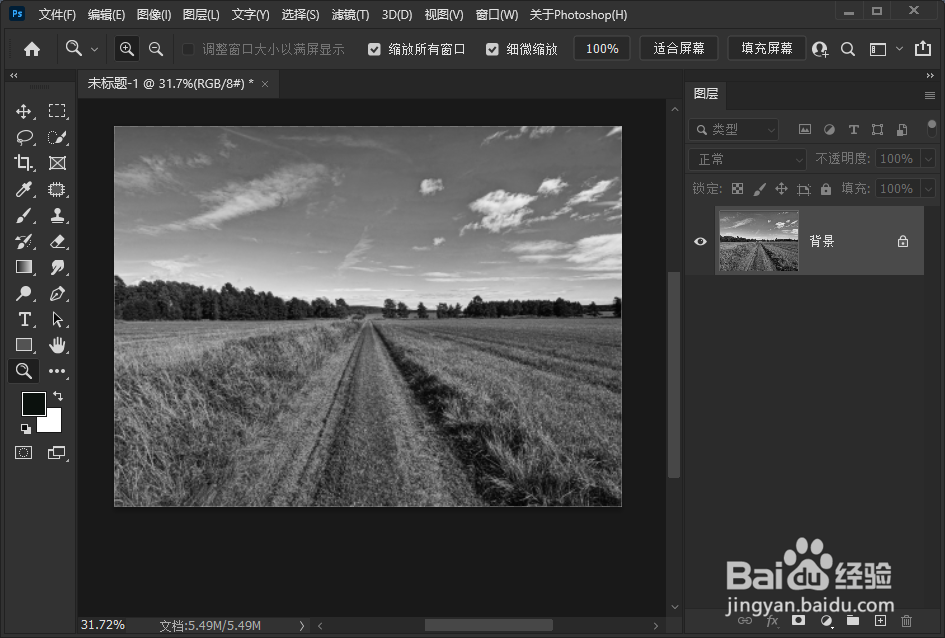Viewport: 945px width, 638px height.
Task: Open the blend mode 正常 dropdown
Action: 747,159
